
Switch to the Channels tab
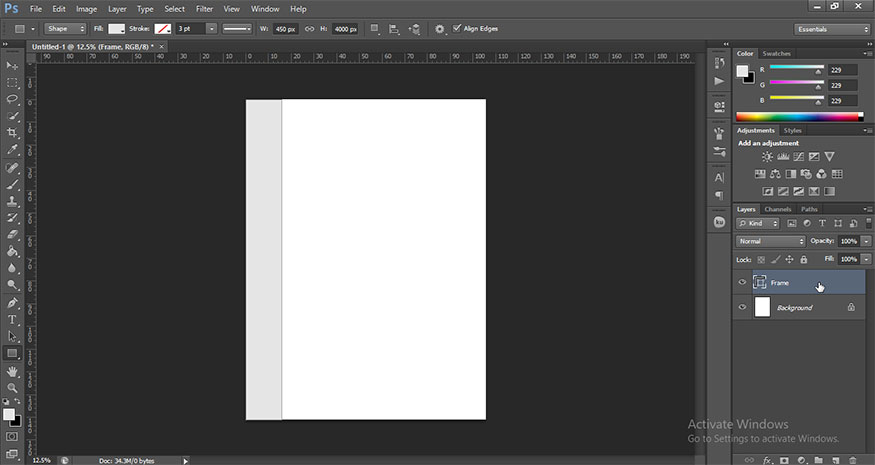point(777,209)
